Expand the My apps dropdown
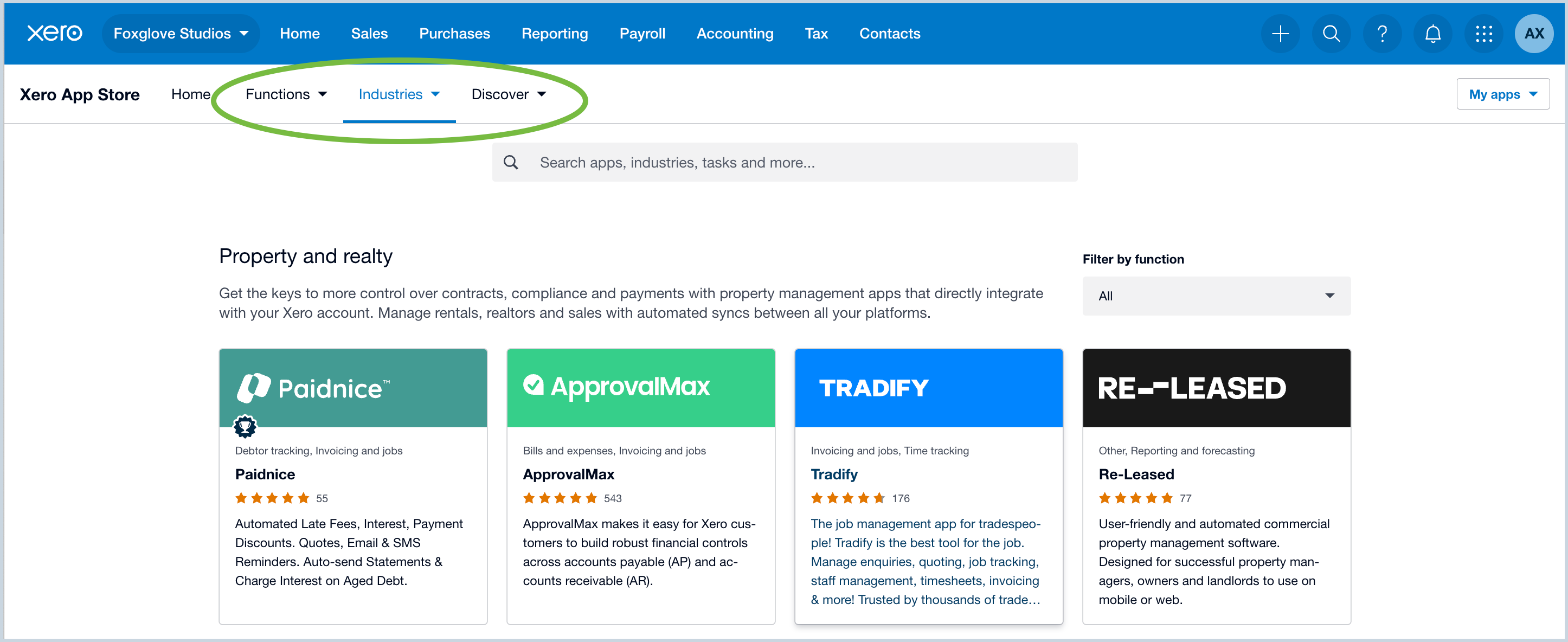The width and height of the screenshot is (1568, 642). click(x=1503, y=94)
